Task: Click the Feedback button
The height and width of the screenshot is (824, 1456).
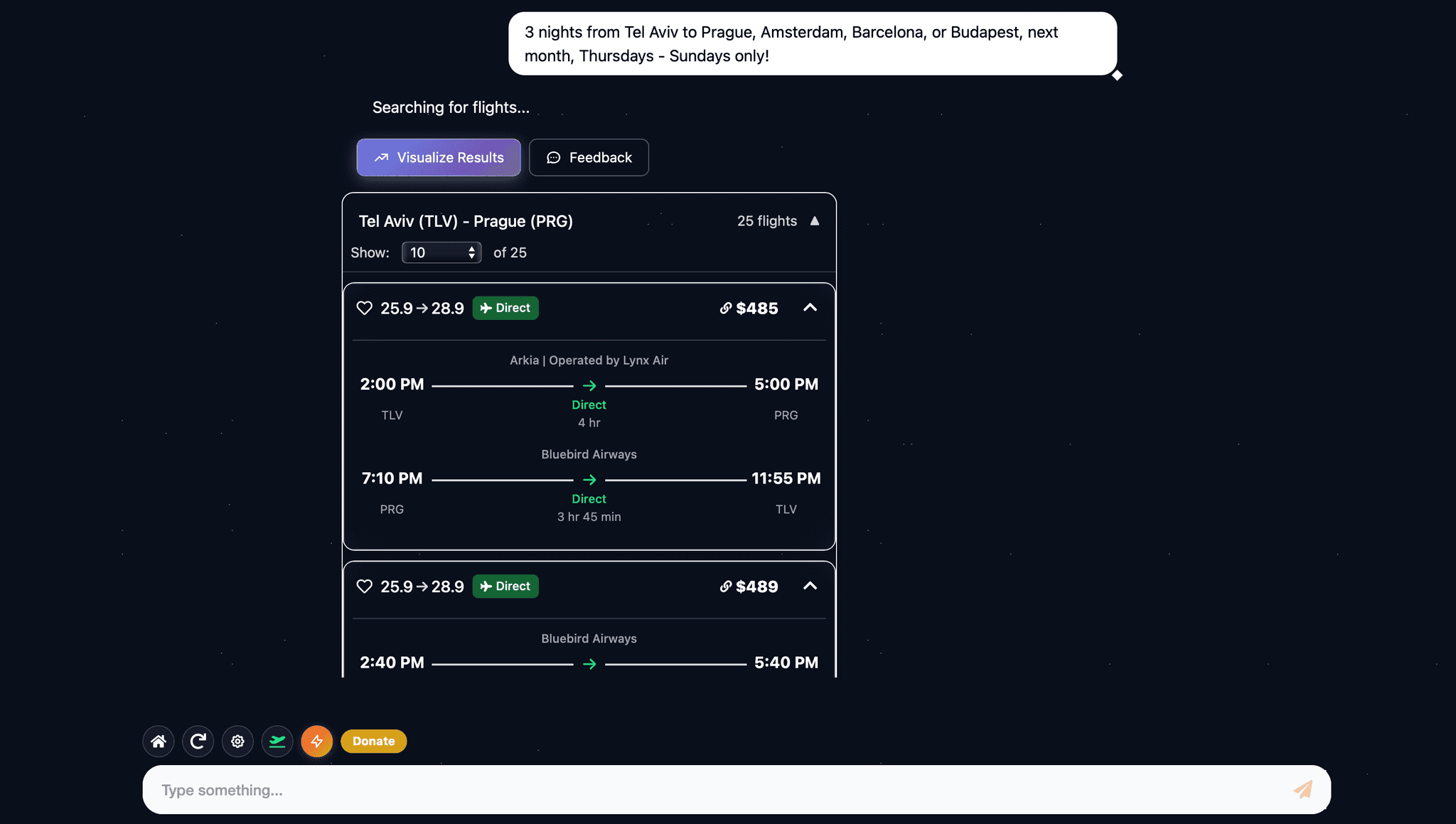Action: (x=589, y=157)
